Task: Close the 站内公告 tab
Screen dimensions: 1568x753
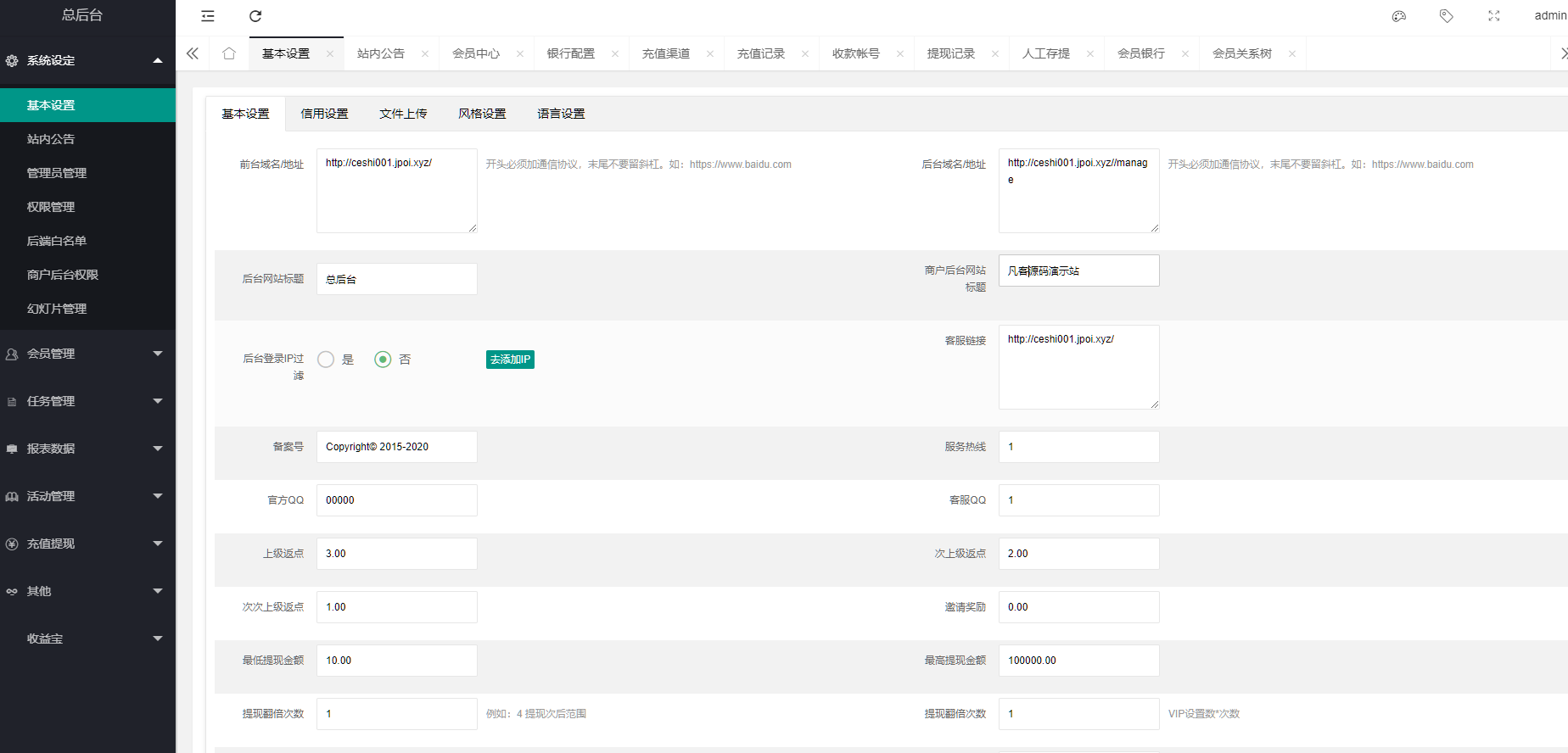Action: [x=425, y=53]
